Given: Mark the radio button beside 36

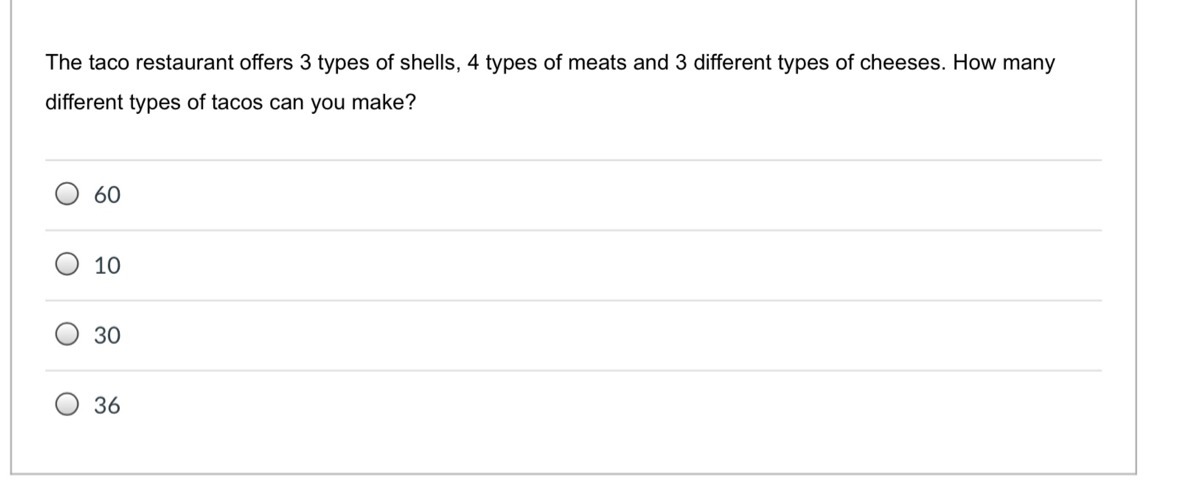Looking at the screenshot, I should 67,405.
